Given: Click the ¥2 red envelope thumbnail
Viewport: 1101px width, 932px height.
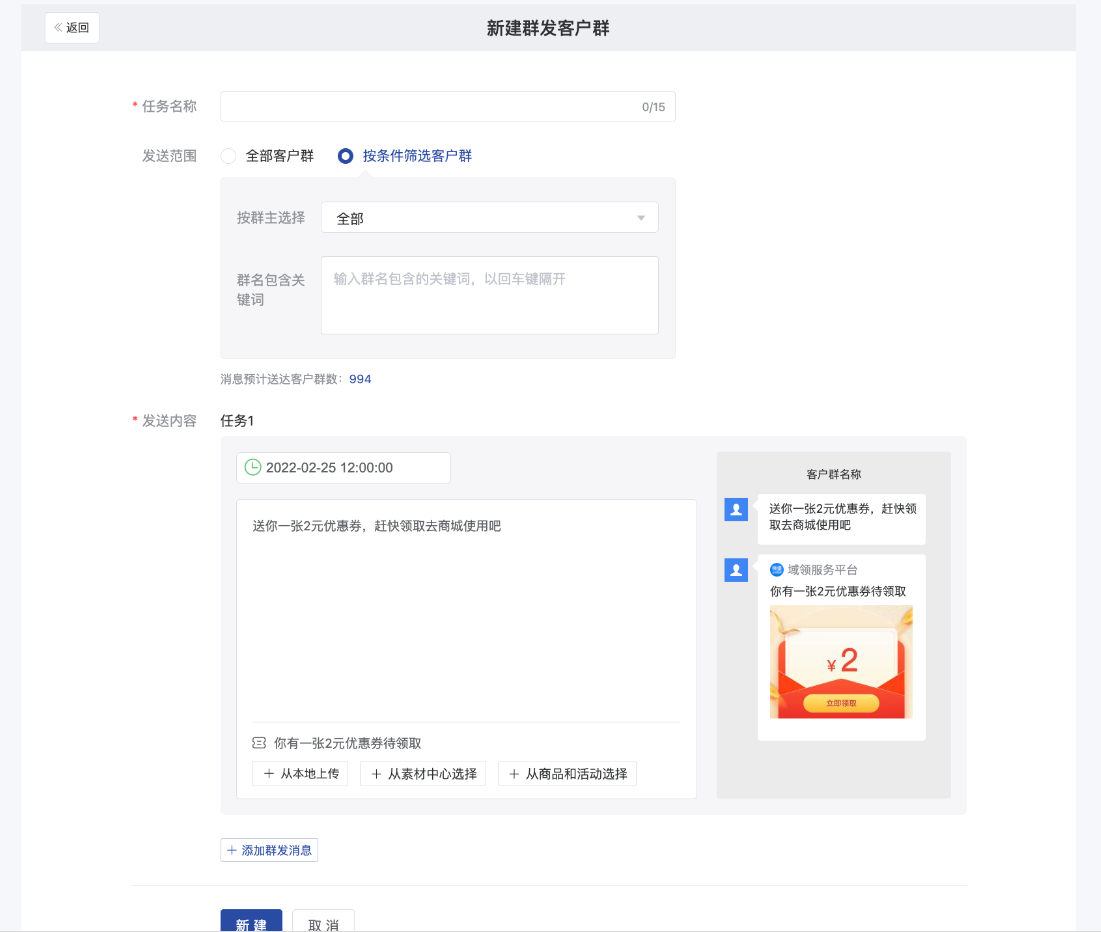Looking at the screenshot, I should click(x=841, y=662).
